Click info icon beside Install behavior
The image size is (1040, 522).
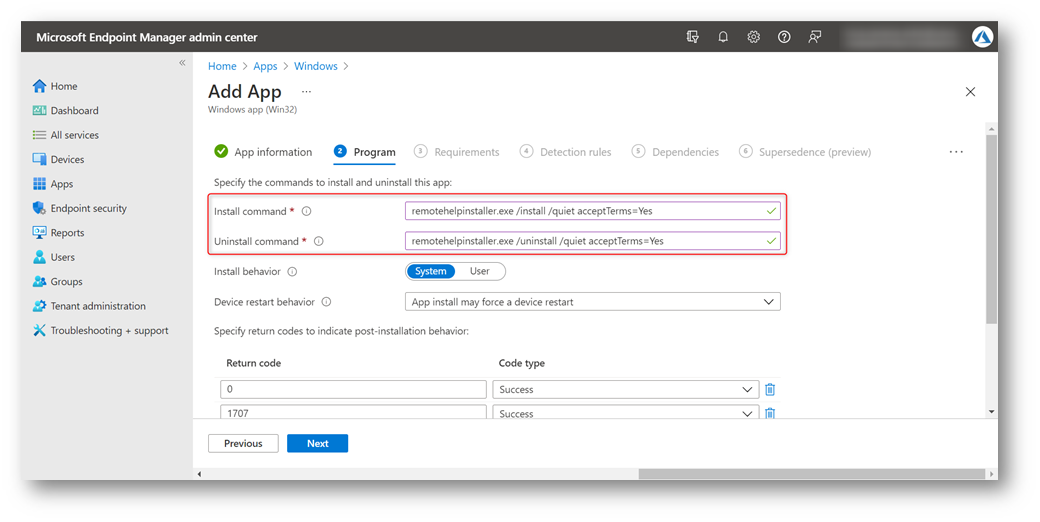click(x=292, y=272)
